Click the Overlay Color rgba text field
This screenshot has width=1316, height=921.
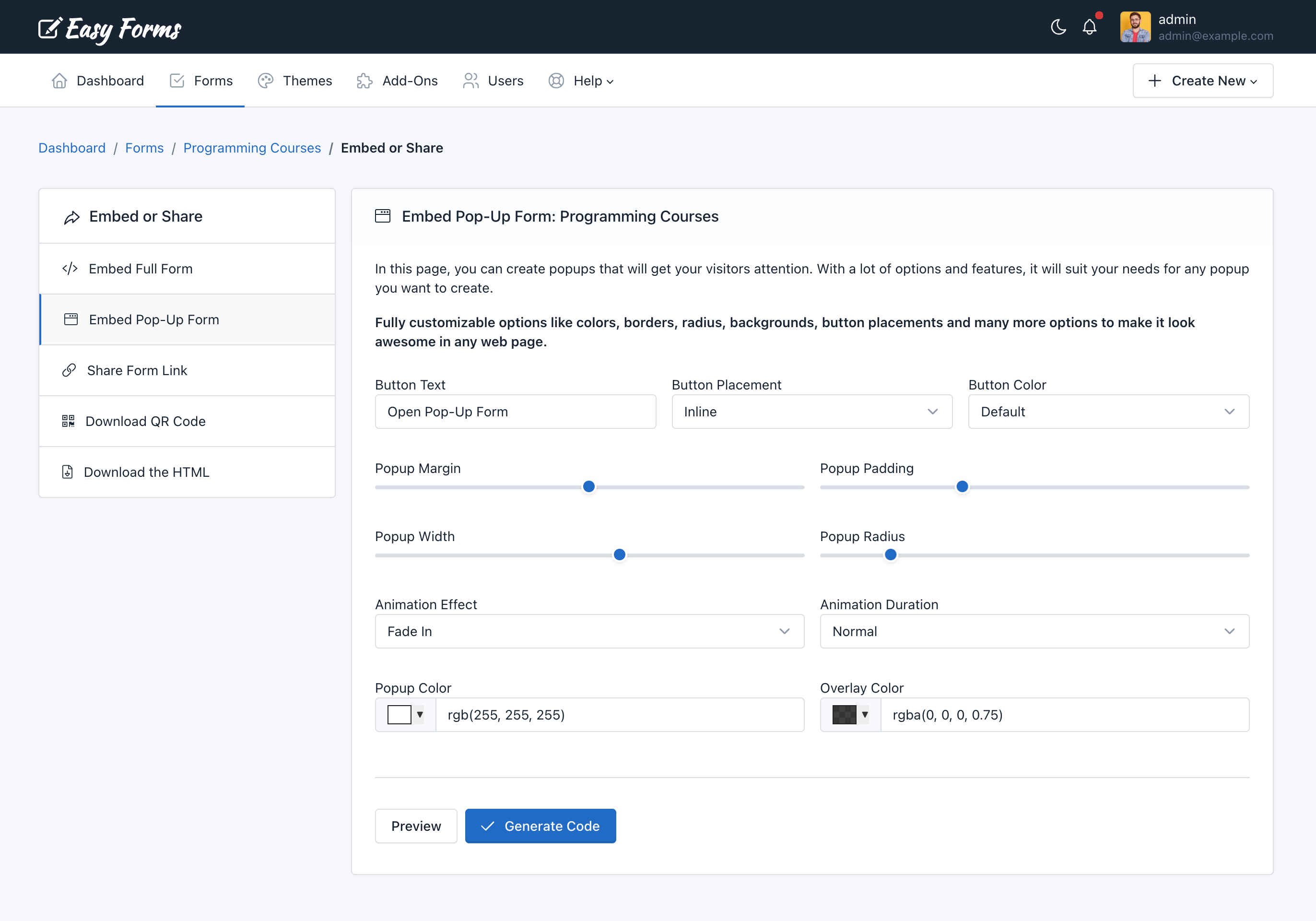1065,715
